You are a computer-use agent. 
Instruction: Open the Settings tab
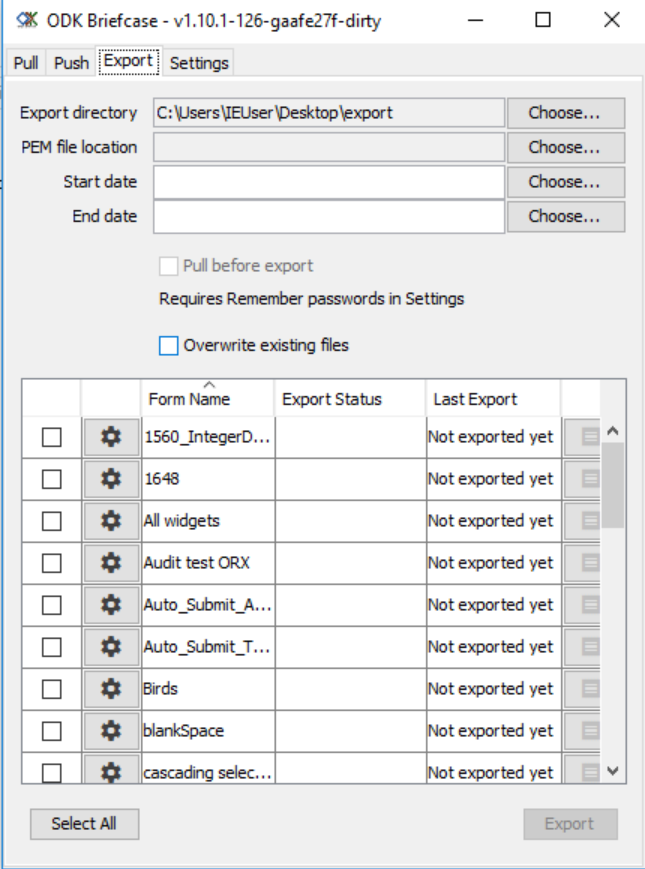click(x=201, y=62)
